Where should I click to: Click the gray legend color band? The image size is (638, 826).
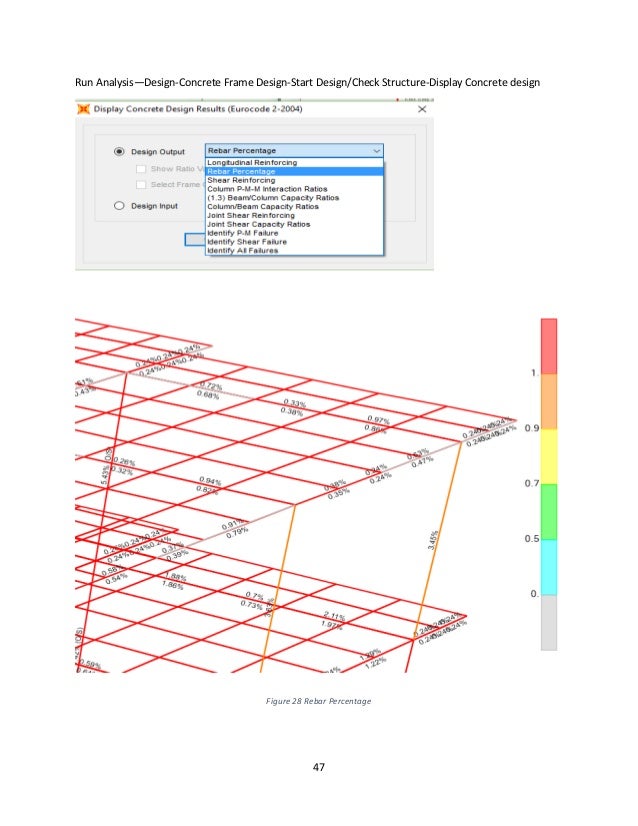pyautogui.click(x=548, y=622)
